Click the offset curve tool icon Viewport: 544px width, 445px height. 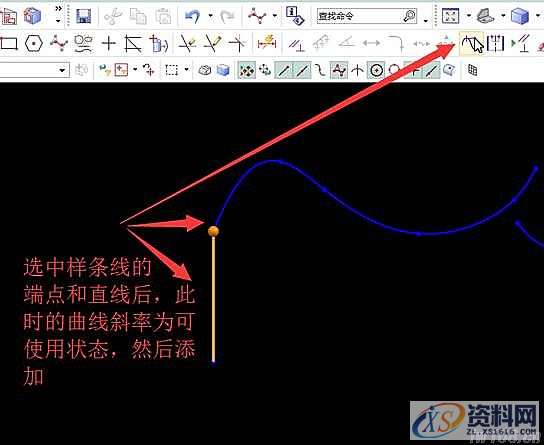(x=133, y=44)
